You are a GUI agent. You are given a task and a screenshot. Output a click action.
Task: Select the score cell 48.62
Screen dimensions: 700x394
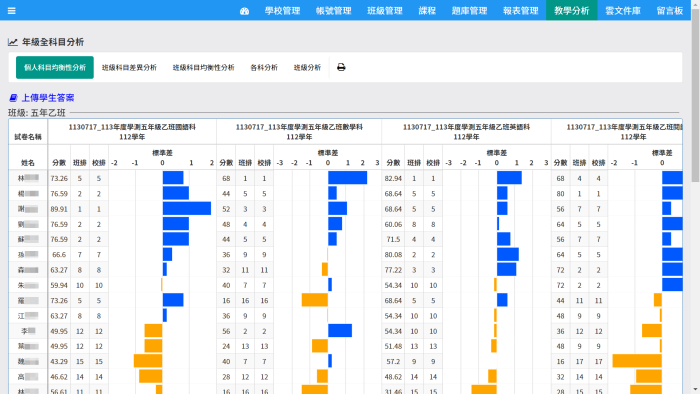click(x=393, y=377)
